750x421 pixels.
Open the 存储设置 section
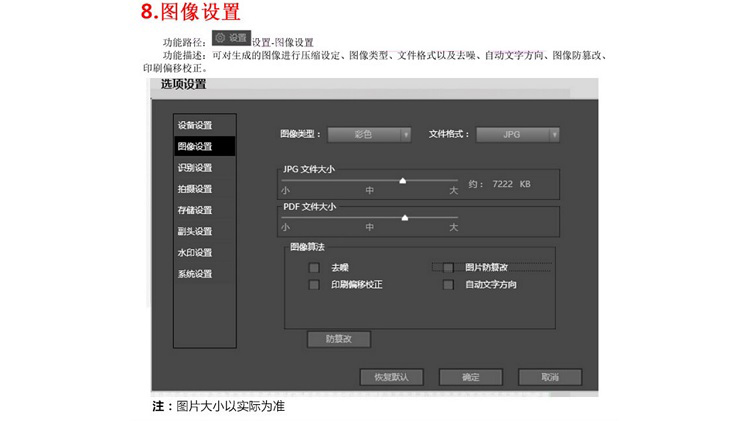pos(205,210)
